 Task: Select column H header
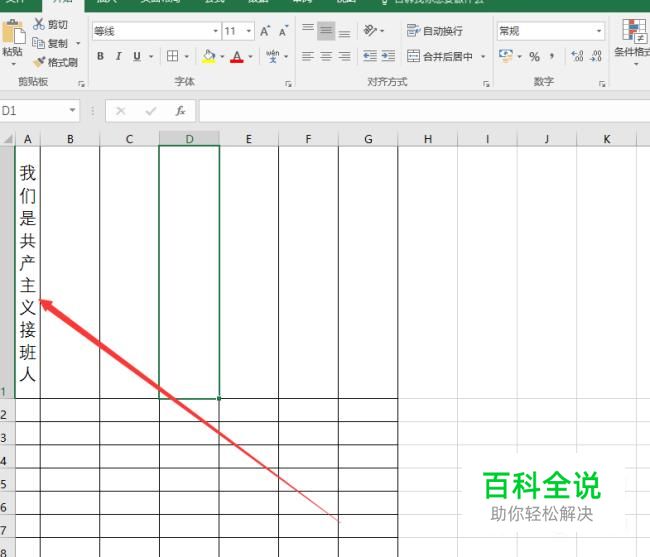coord(428,139)
